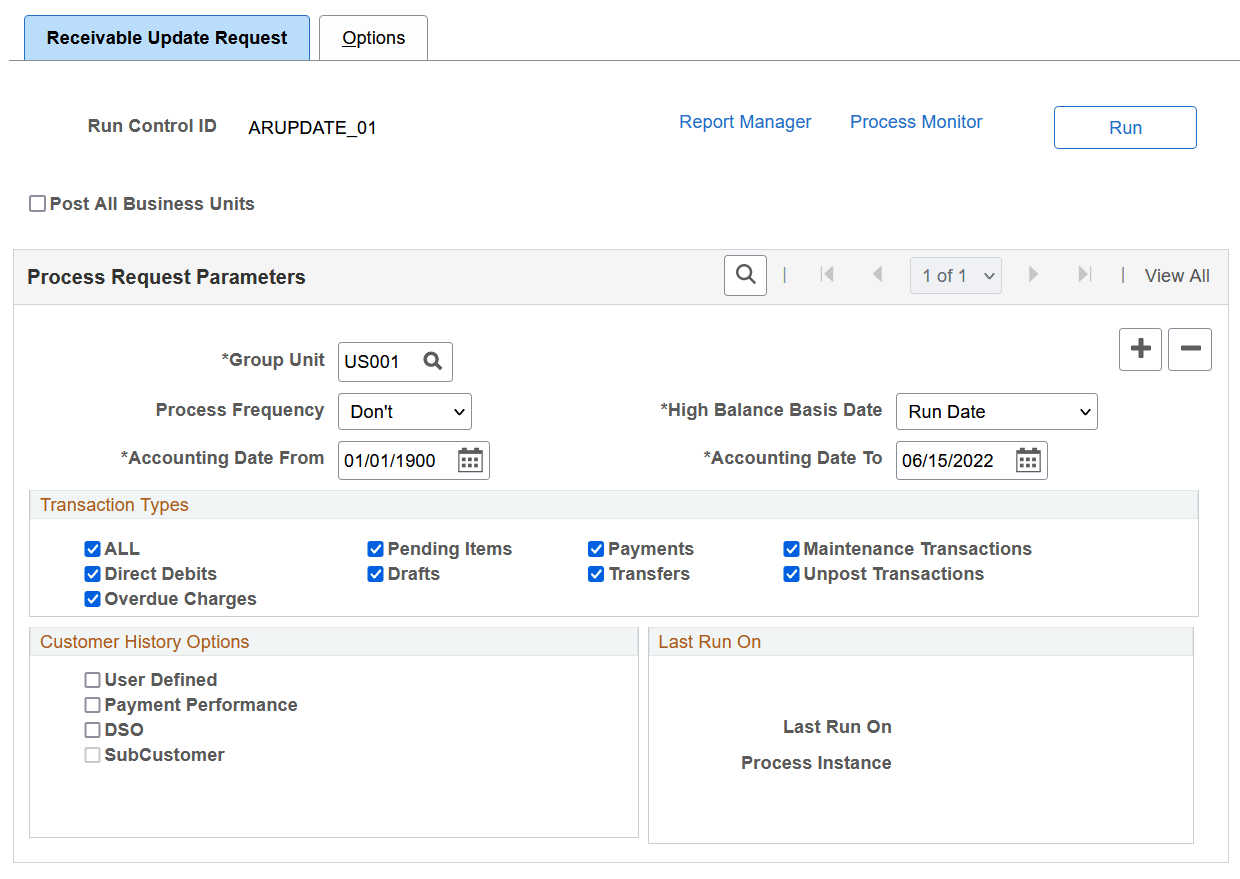Open the 1 of 1 record selector dropdown
Image resolution: width=1240 pixels, height=879 pixels.
(955, 275)
